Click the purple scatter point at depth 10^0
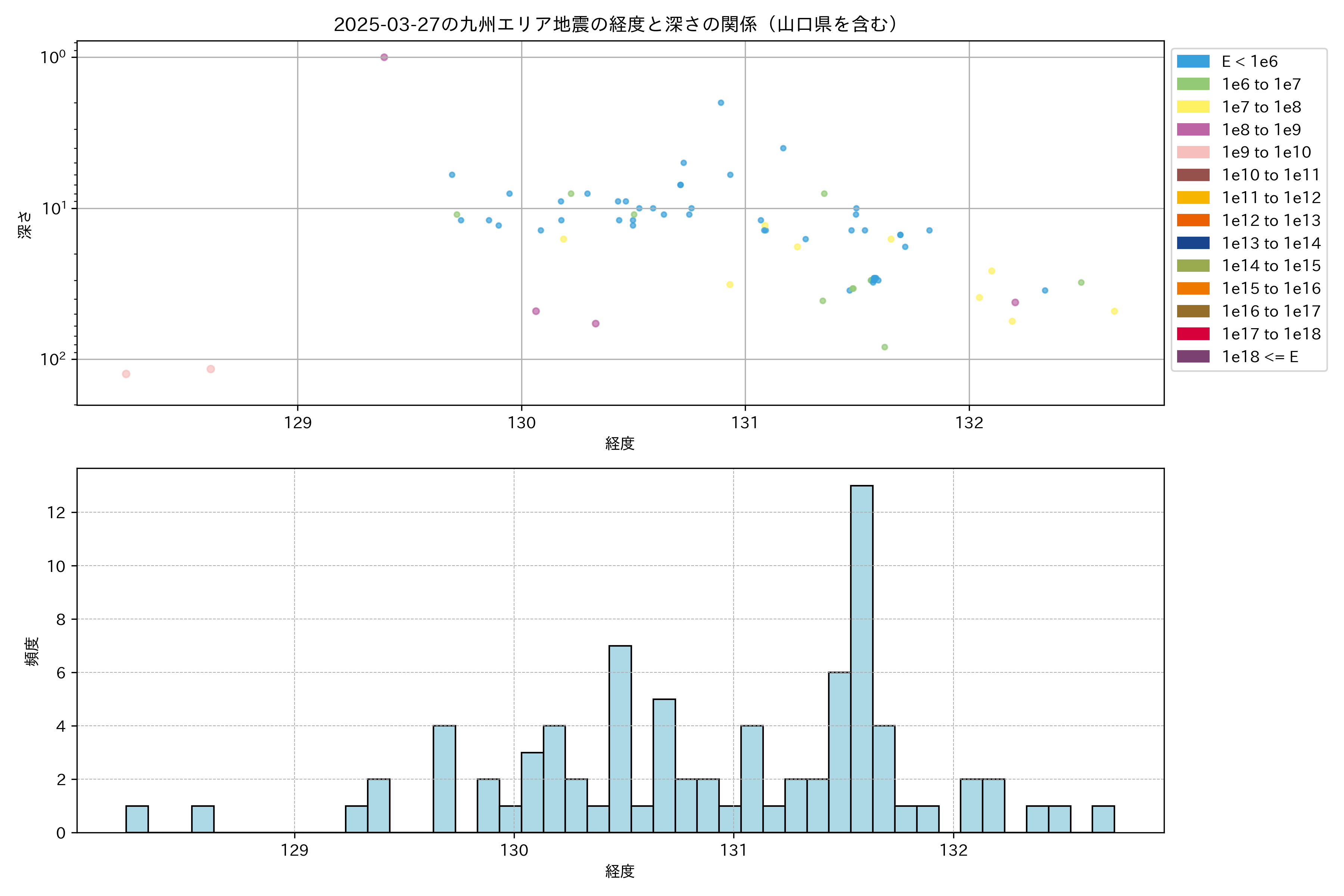 [384, 57]
